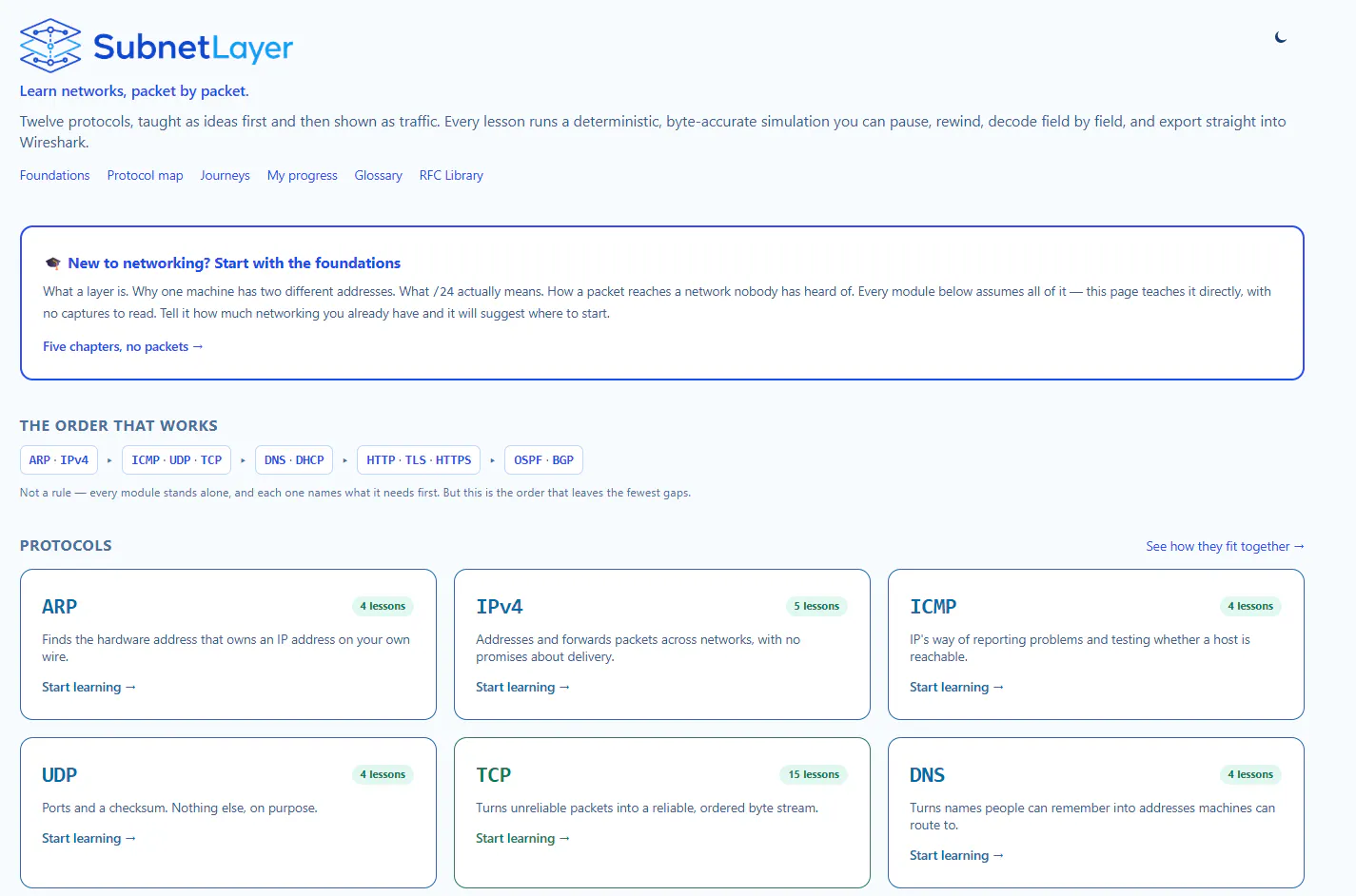Click the '4 lessons' badge on ARP card
Image resolution: width=1356 pixels, height=896 pixels.
383,606
